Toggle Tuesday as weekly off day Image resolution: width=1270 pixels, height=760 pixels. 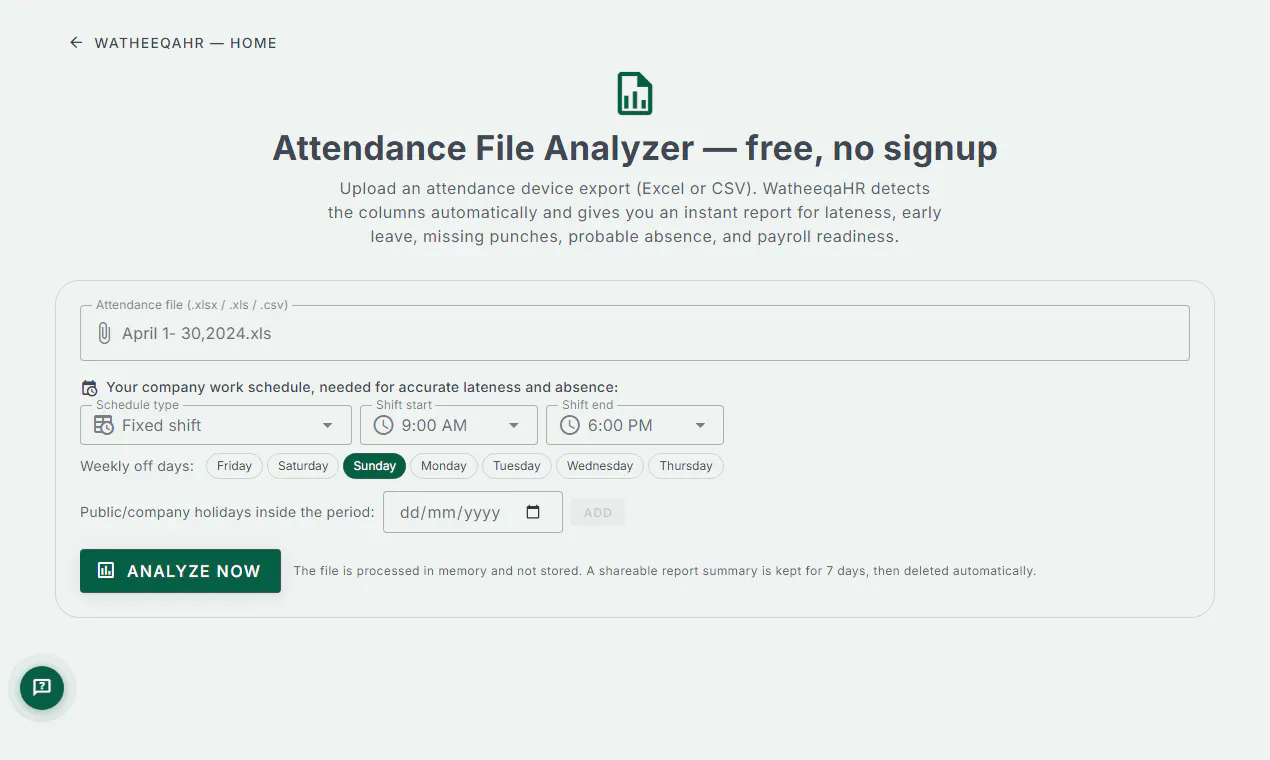pos(517,466)
